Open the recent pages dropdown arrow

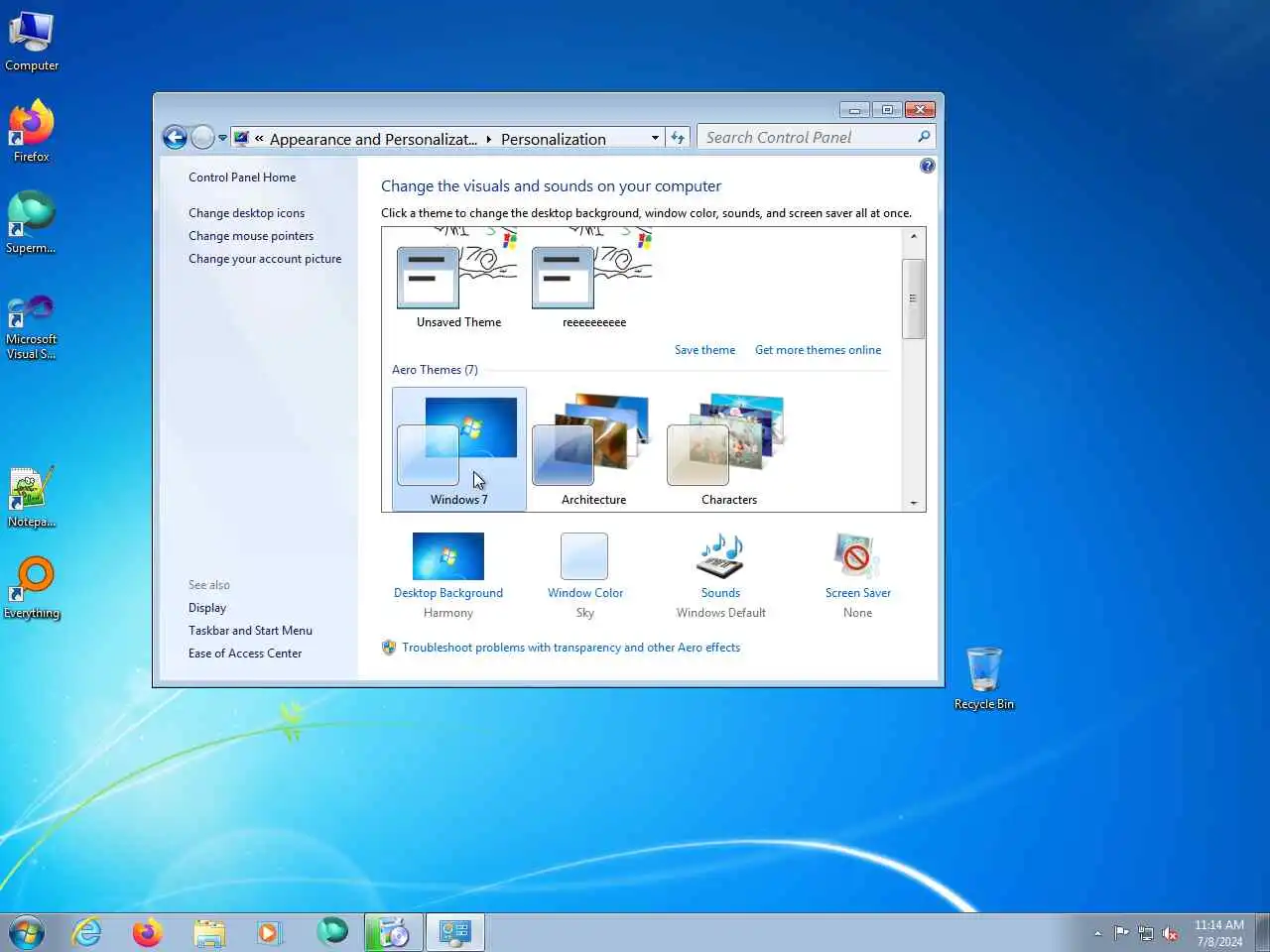(222, 138)
